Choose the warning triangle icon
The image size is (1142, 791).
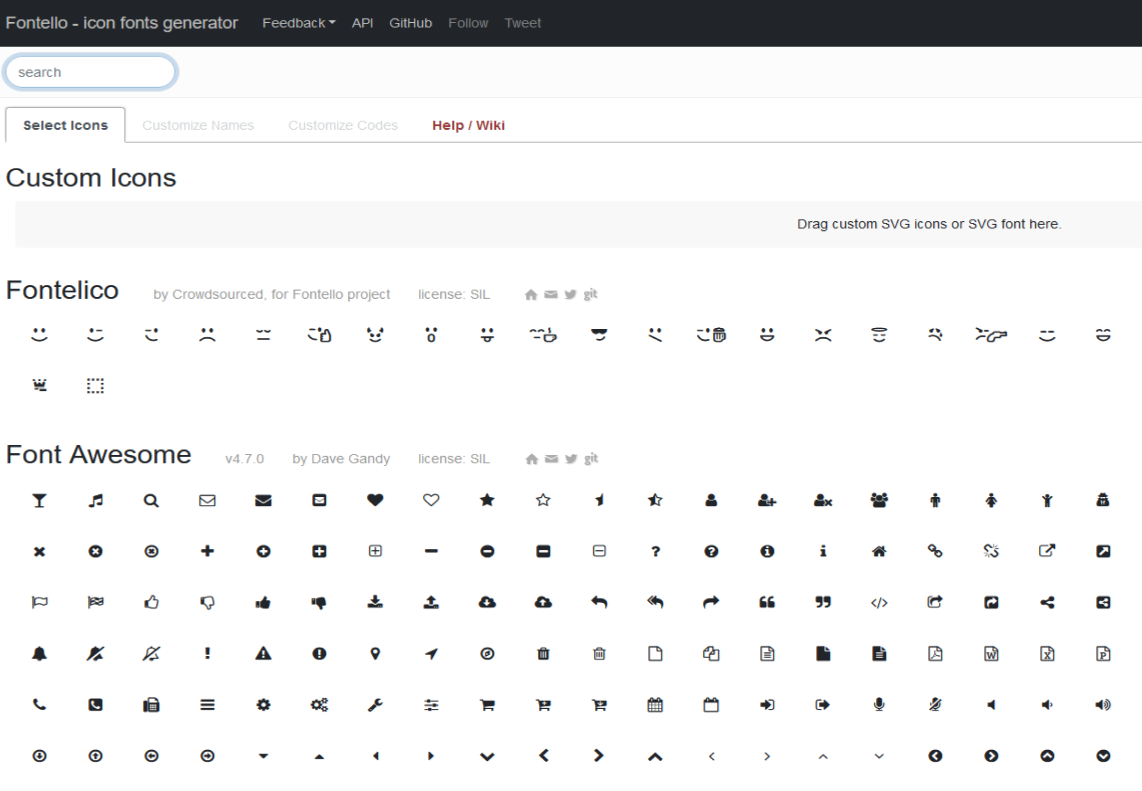point(263,653)
